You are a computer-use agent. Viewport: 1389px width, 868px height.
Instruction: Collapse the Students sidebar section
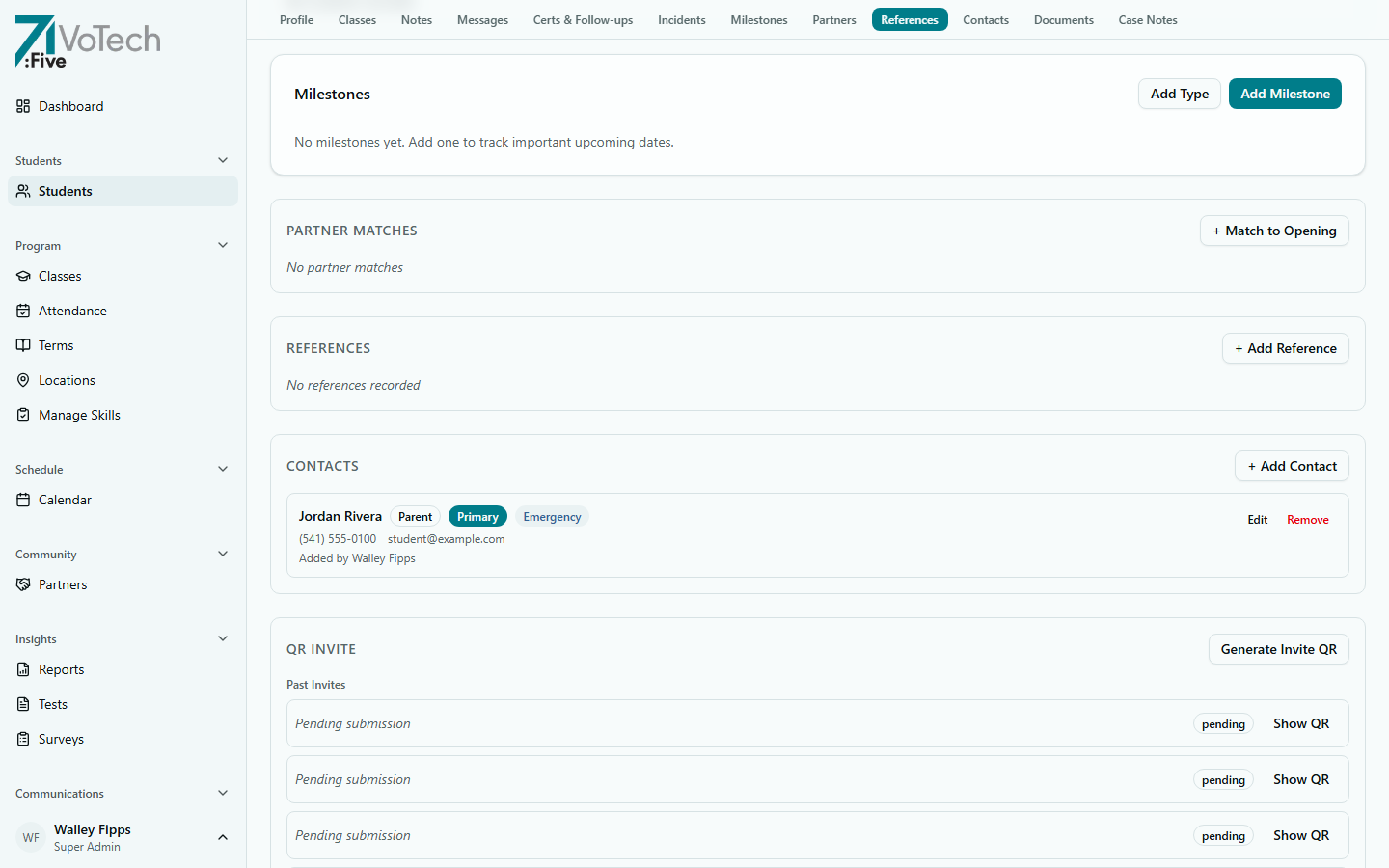223,160
